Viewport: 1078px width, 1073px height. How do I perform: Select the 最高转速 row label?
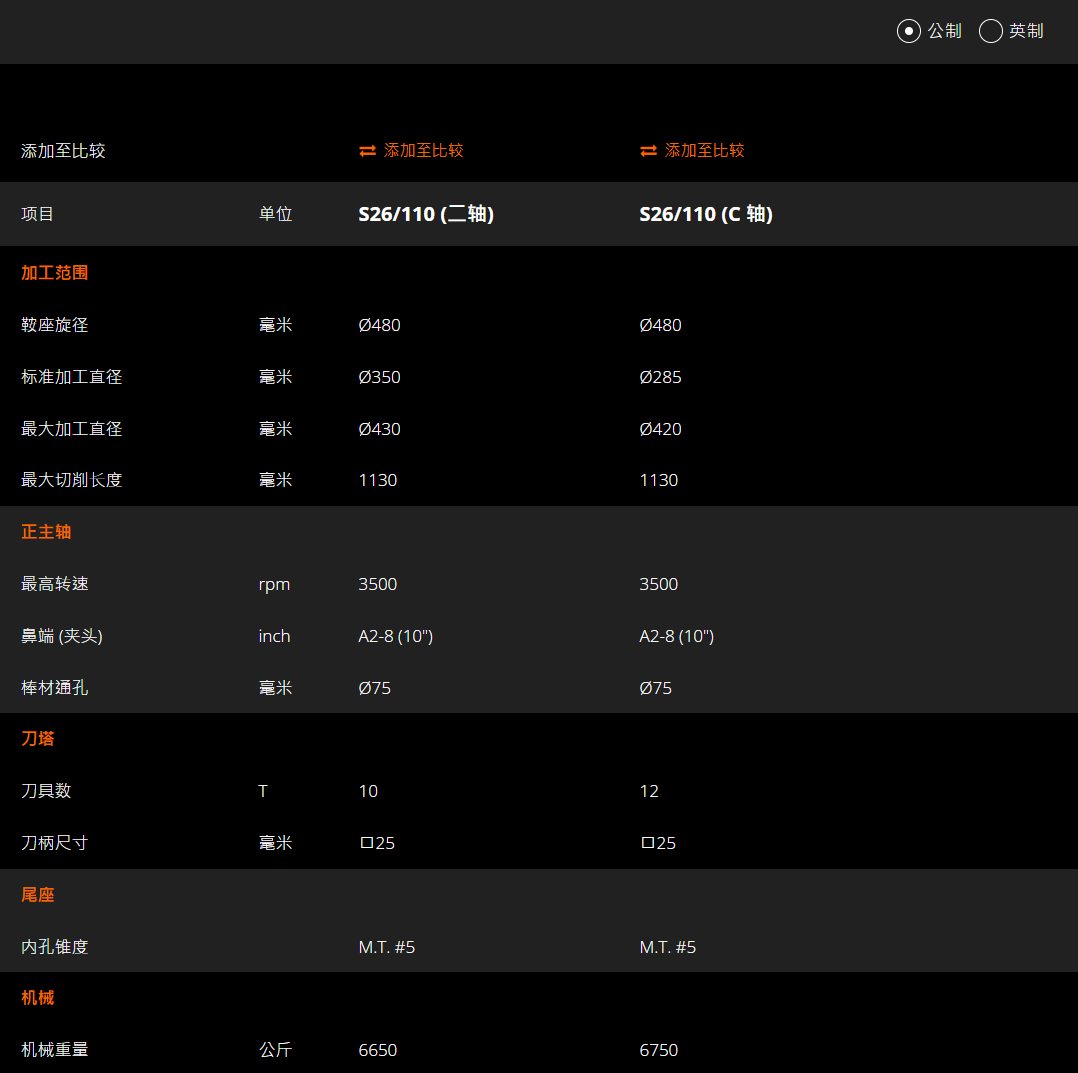(54, 584)
